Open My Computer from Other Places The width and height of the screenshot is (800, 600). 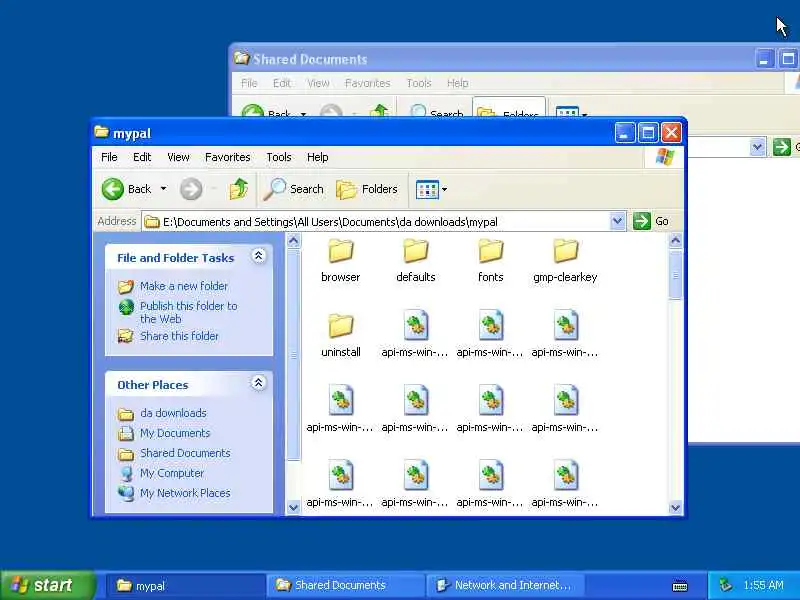(172, 473)
